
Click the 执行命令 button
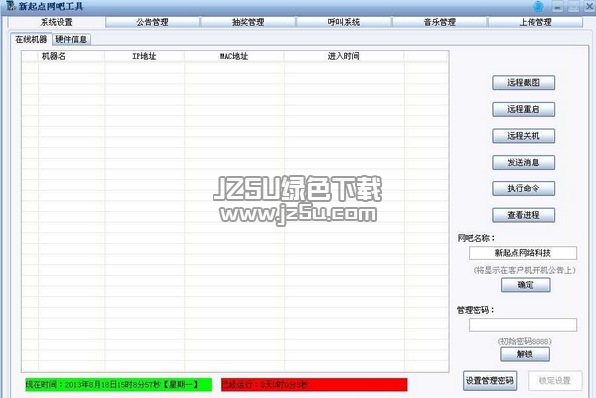(x=523, y=189)
